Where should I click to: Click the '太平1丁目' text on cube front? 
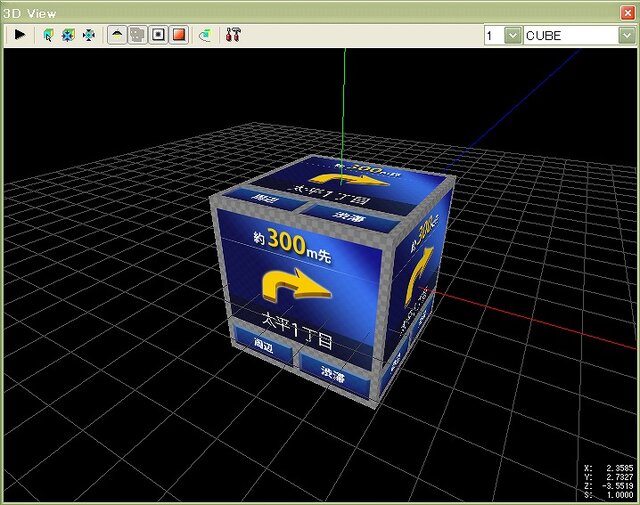point(297,331)
